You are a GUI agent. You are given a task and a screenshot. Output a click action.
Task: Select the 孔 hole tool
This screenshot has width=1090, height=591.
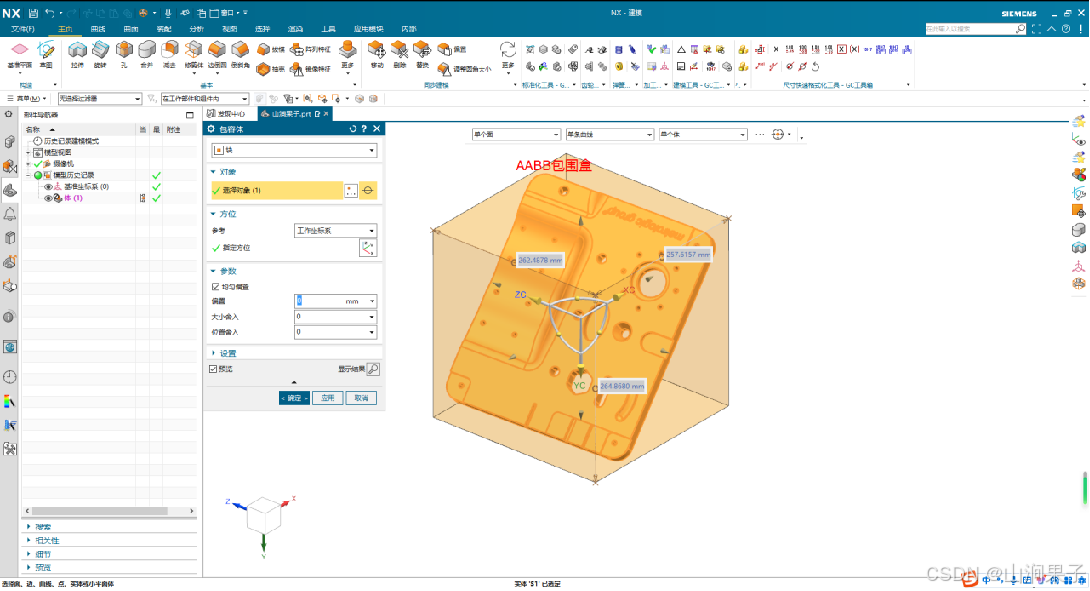124,54
